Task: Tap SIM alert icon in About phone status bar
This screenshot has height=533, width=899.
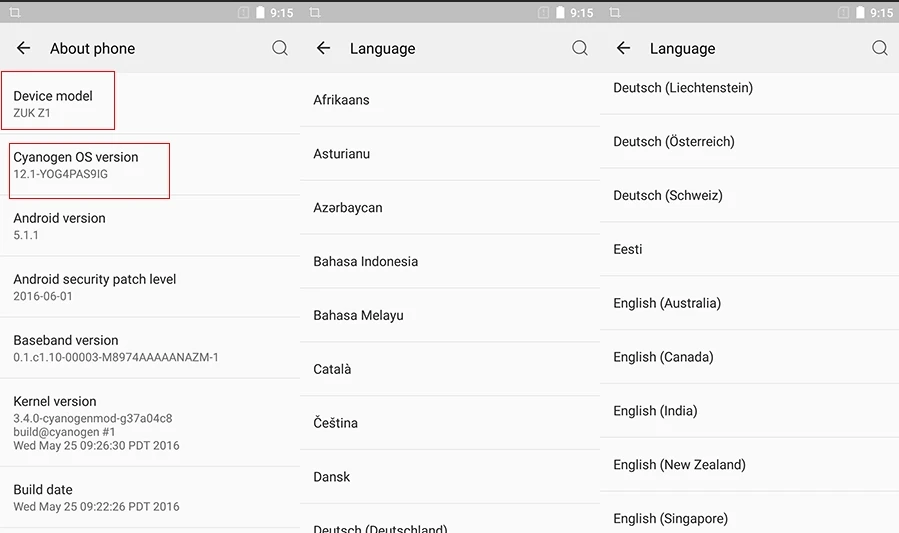Action: 244,13
